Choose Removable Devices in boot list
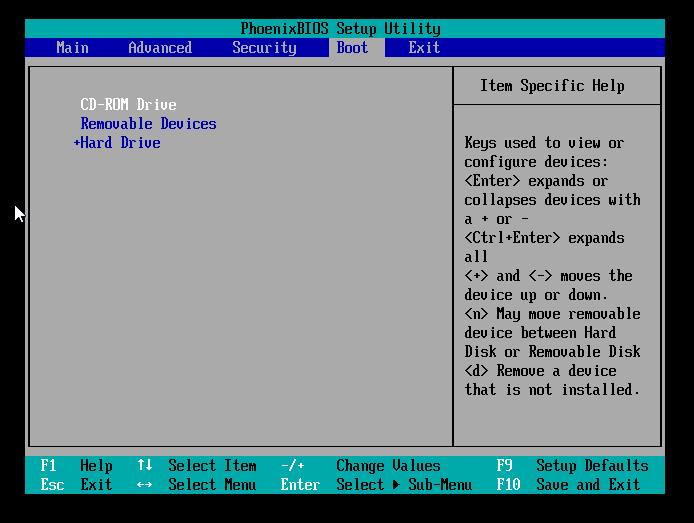 (148, 124)
